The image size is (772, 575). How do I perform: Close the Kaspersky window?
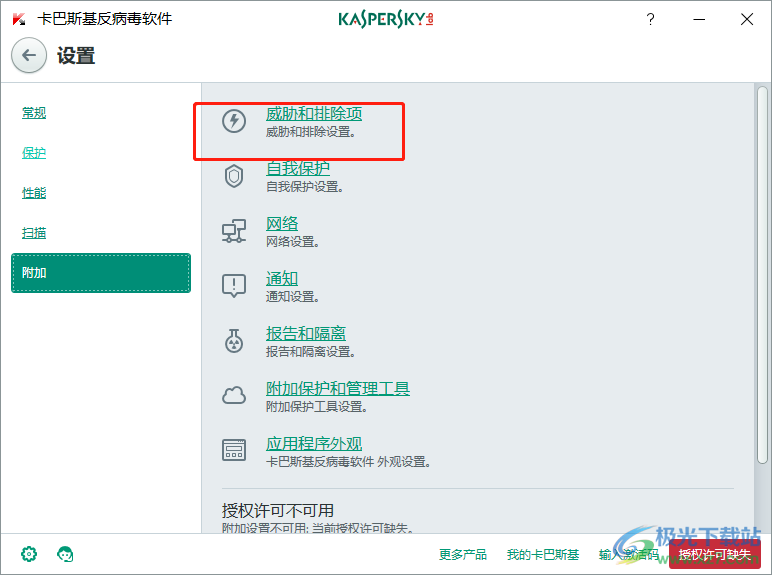(747, 19)
